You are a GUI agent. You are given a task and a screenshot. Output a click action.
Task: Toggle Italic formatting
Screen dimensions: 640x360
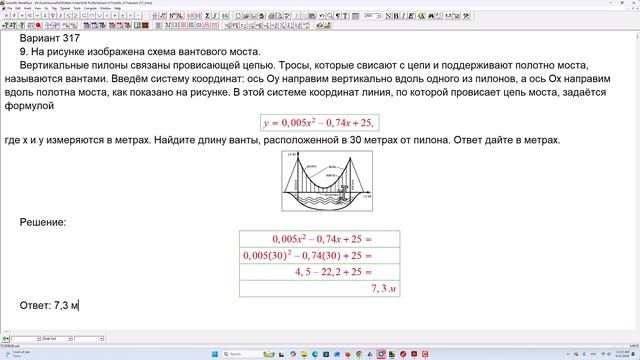click(403, 16)
